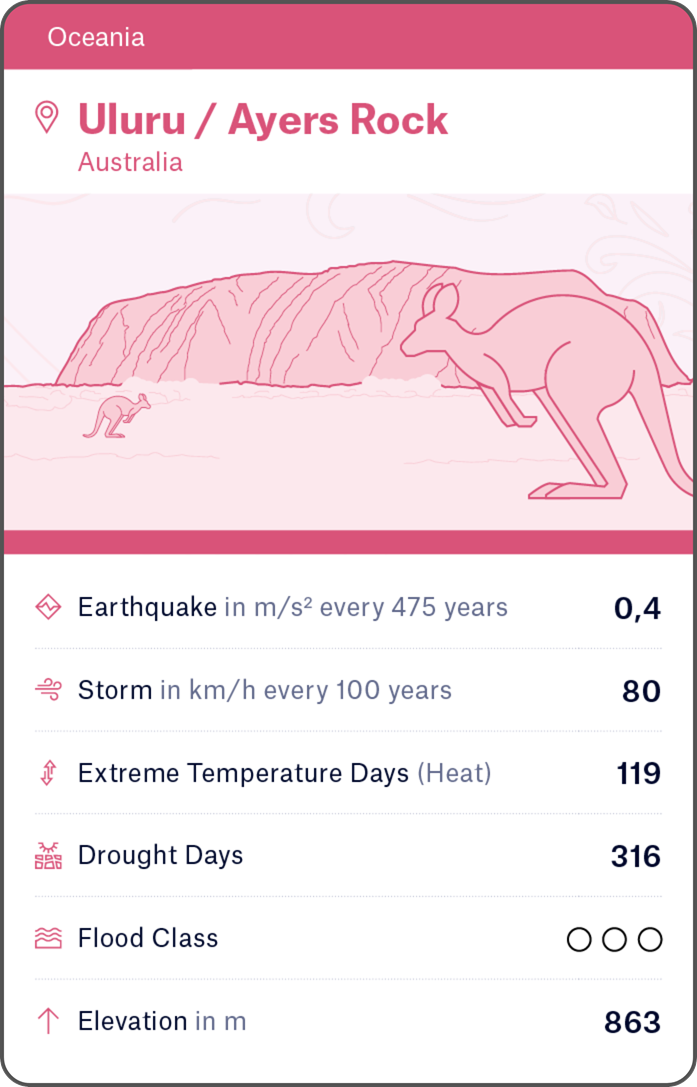Click the Uluru / Ayers Rock title
697x1087 pixels.
pos(263,120)
